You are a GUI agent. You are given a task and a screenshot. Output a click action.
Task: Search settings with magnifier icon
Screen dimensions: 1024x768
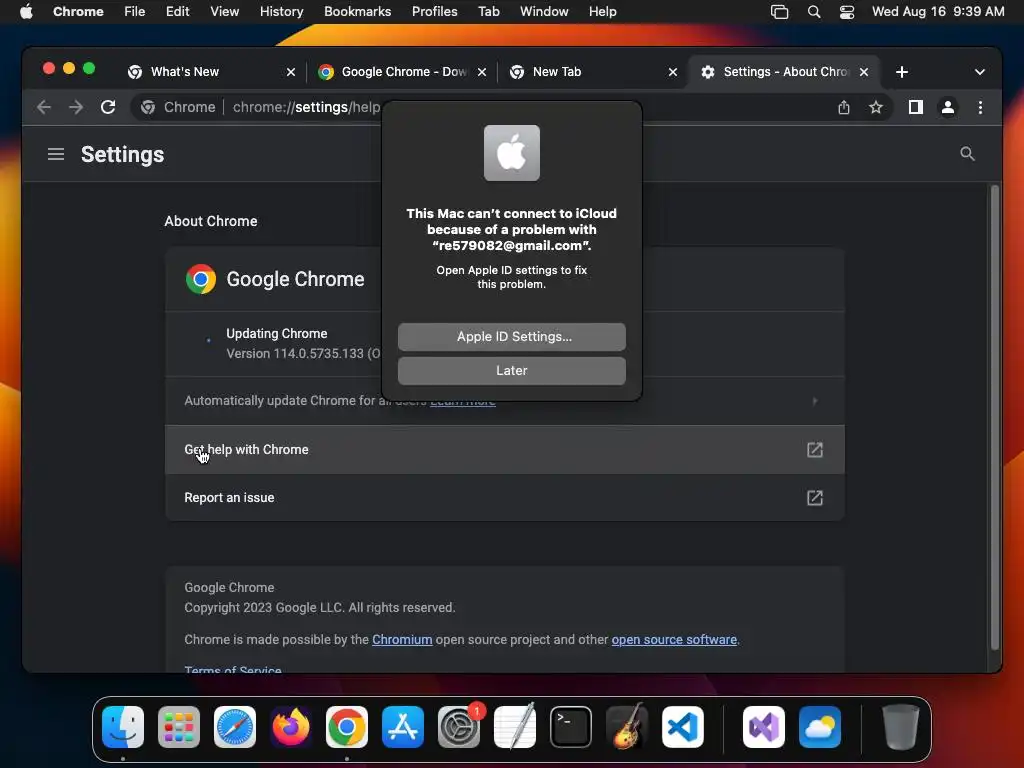pos(967,154)
